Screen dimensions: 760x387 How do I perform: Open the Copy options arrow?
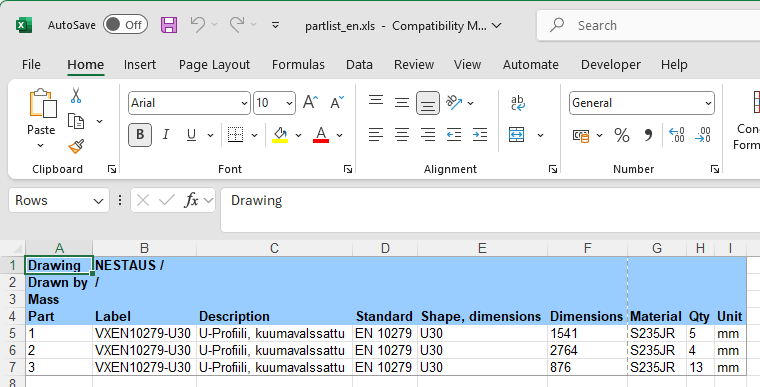coord(99,121)
